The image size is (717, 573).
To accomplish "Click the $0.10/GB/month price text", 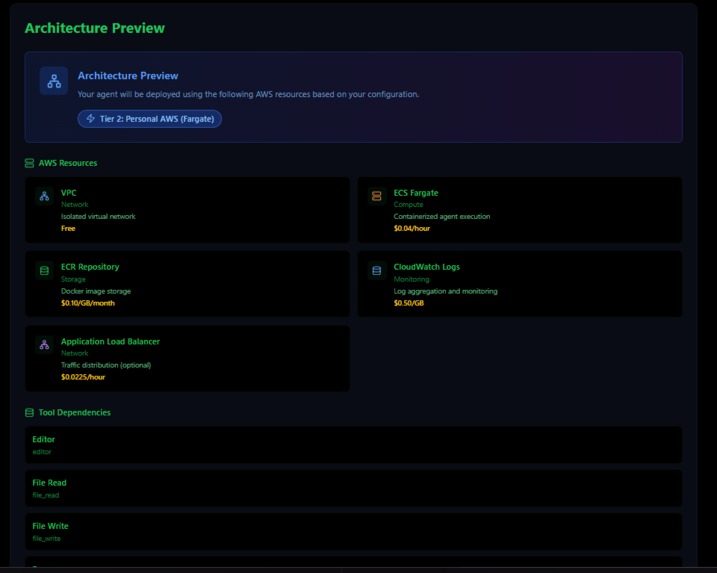I will 88,303.
